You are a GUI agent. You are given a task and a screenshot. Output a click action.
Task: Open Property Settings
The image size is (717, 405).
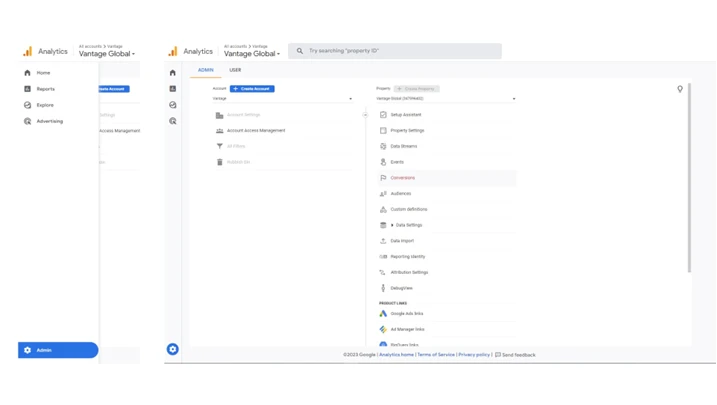[407, 131]
